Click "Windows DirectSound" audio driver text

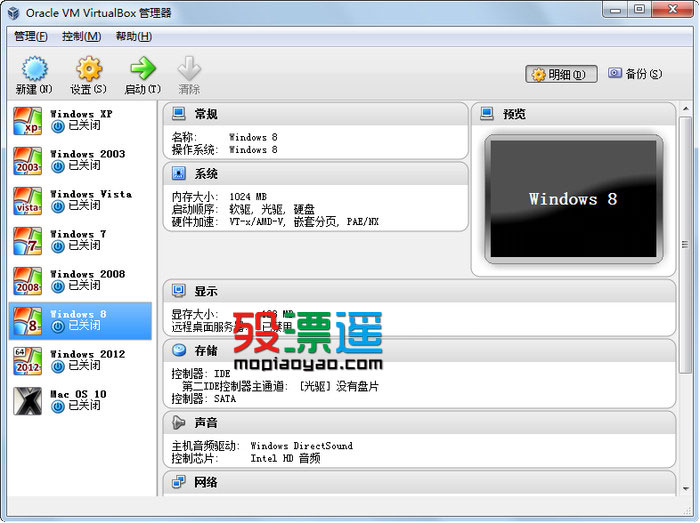[x=301, y=446]
